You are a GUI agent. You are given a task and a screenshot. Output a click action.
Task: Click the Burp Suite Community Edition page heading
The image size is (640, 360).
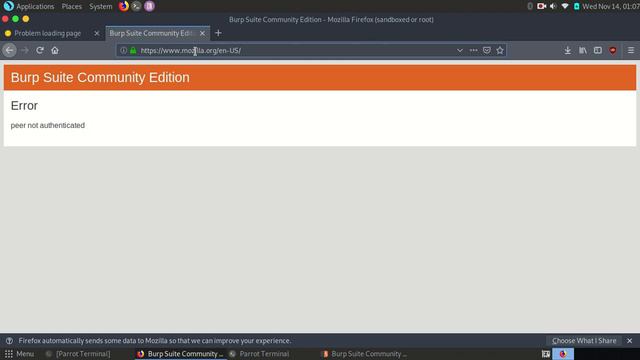100,78
